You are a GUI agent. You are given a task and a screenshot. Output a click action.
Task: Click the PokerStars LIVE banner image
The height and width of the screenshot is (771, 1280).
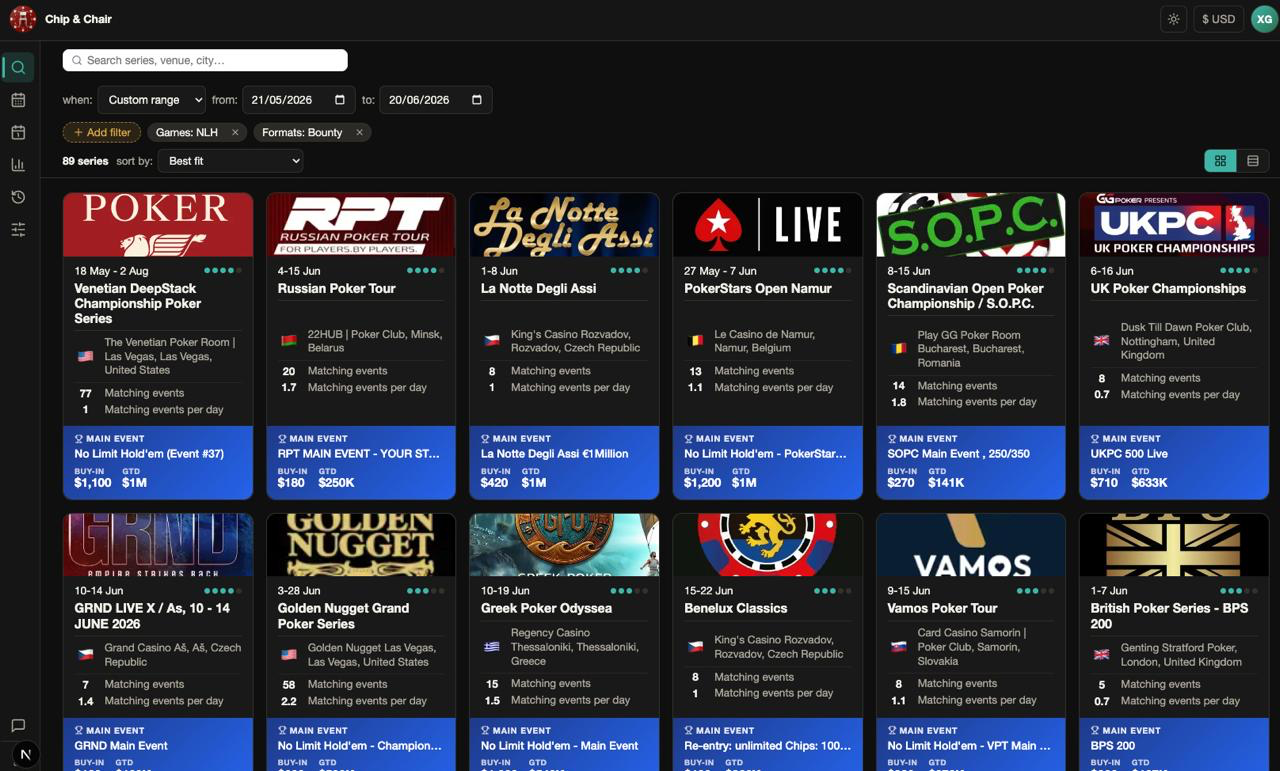coord(768,225)
